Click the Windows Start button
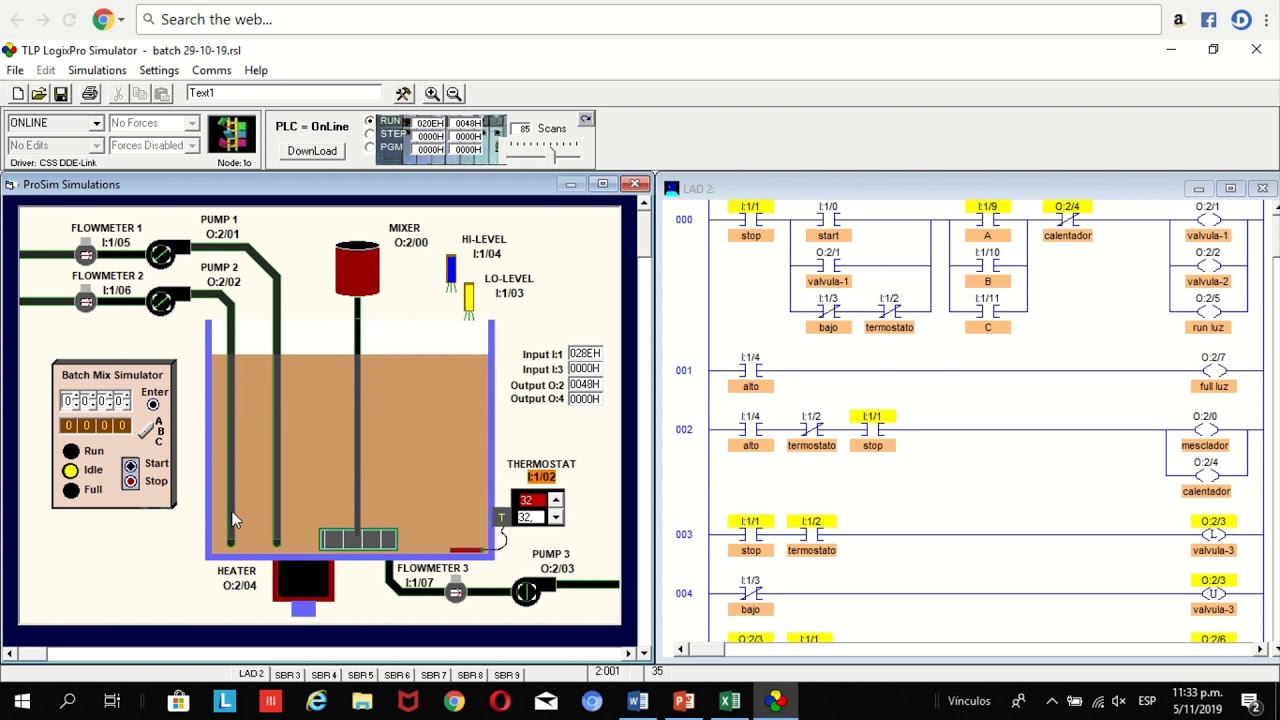The image size is (1280, 720). pyautogui.click(x=22, y=701)
